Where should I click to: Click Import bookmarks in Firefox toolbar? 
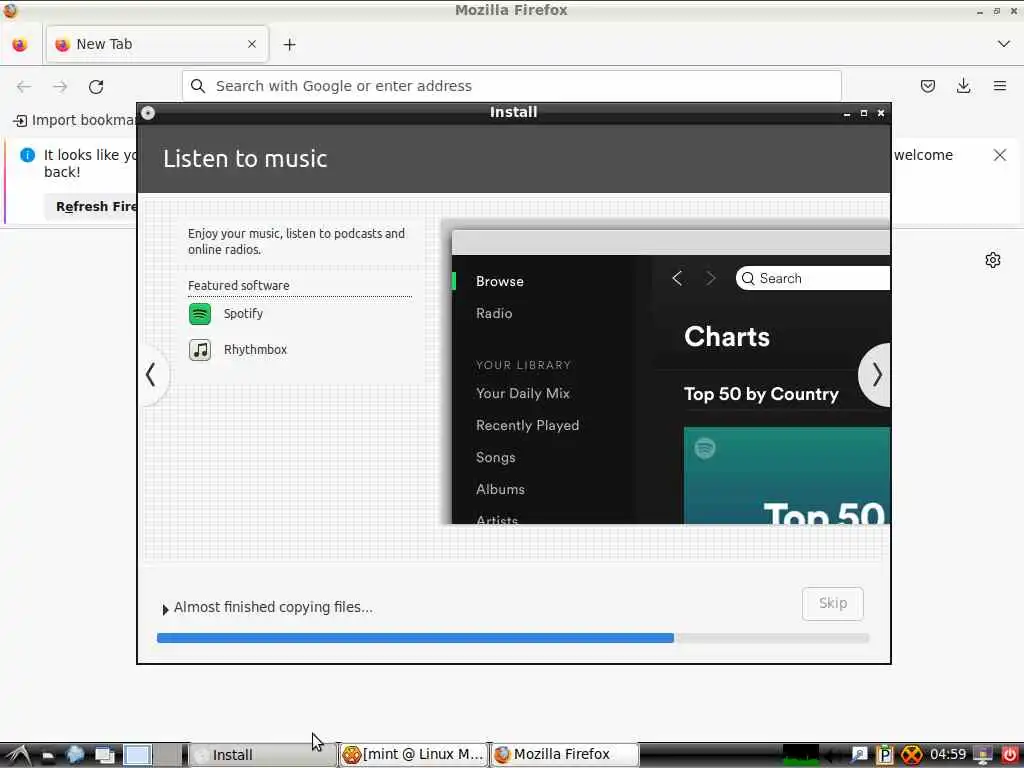(x=74, y=120)
